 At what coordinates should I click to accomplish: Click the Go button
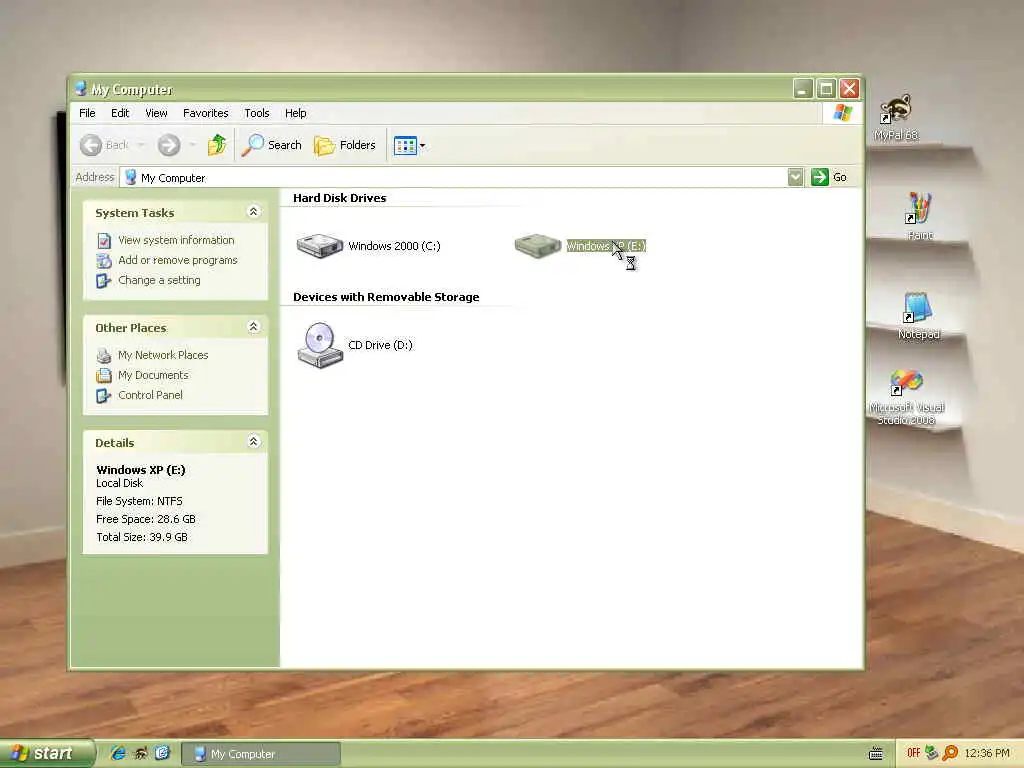(x=829, y=177)
